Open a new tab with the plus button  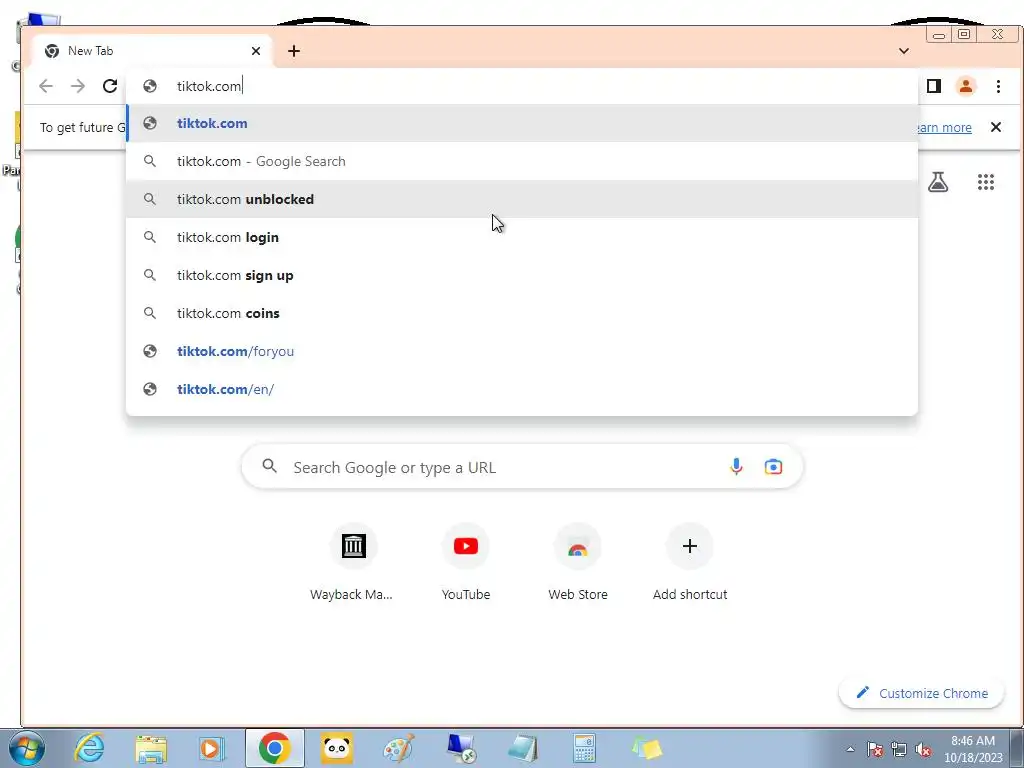tap(294, 51)
